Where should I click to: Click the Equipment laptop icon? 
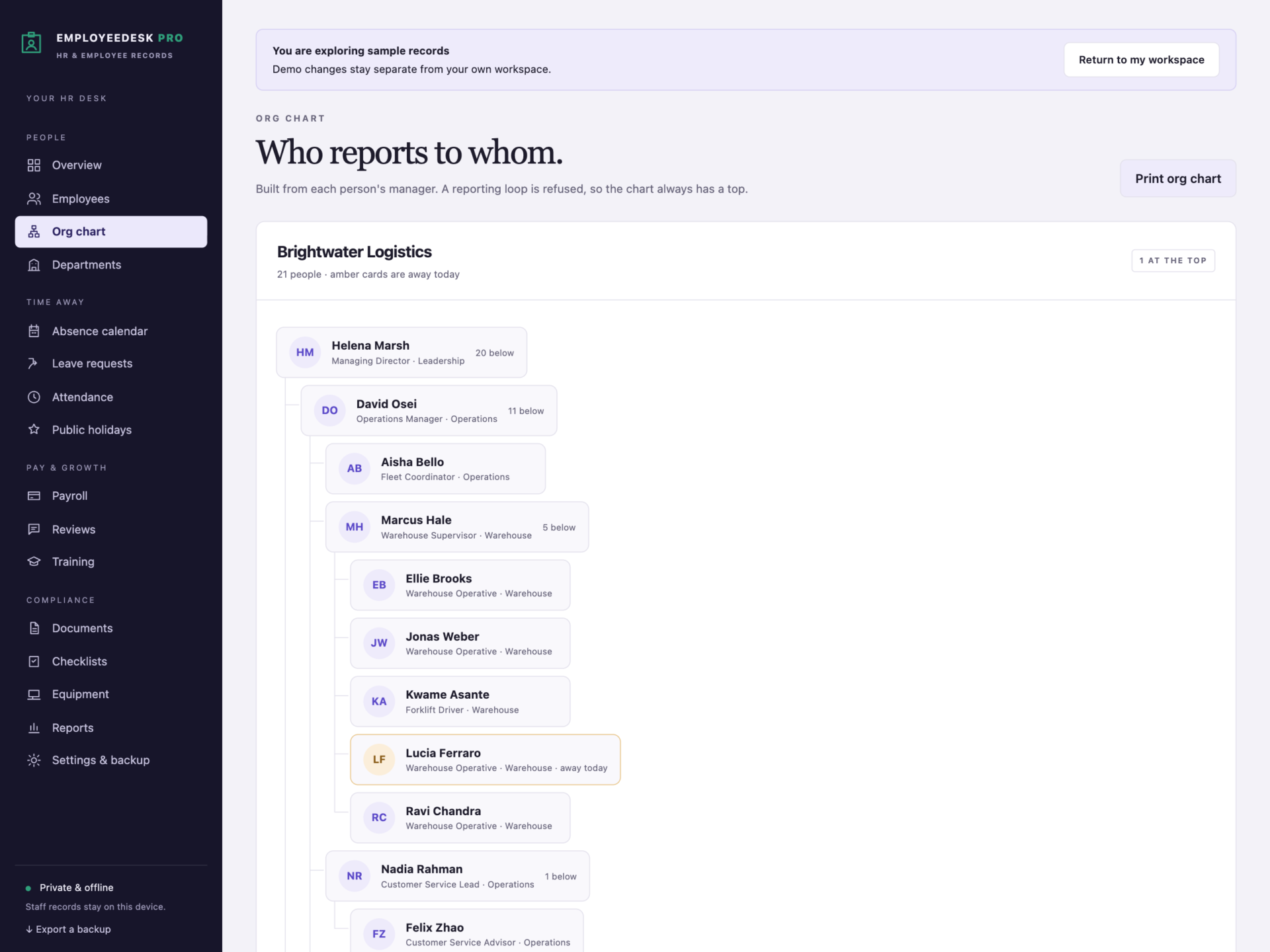point(34,694)
